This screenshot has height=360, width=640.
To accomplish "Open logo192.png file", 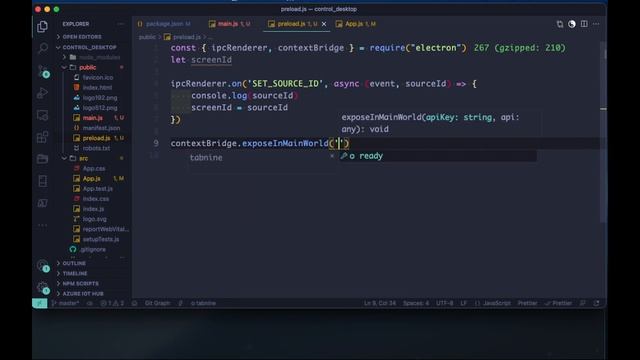I will click(100, 98).
